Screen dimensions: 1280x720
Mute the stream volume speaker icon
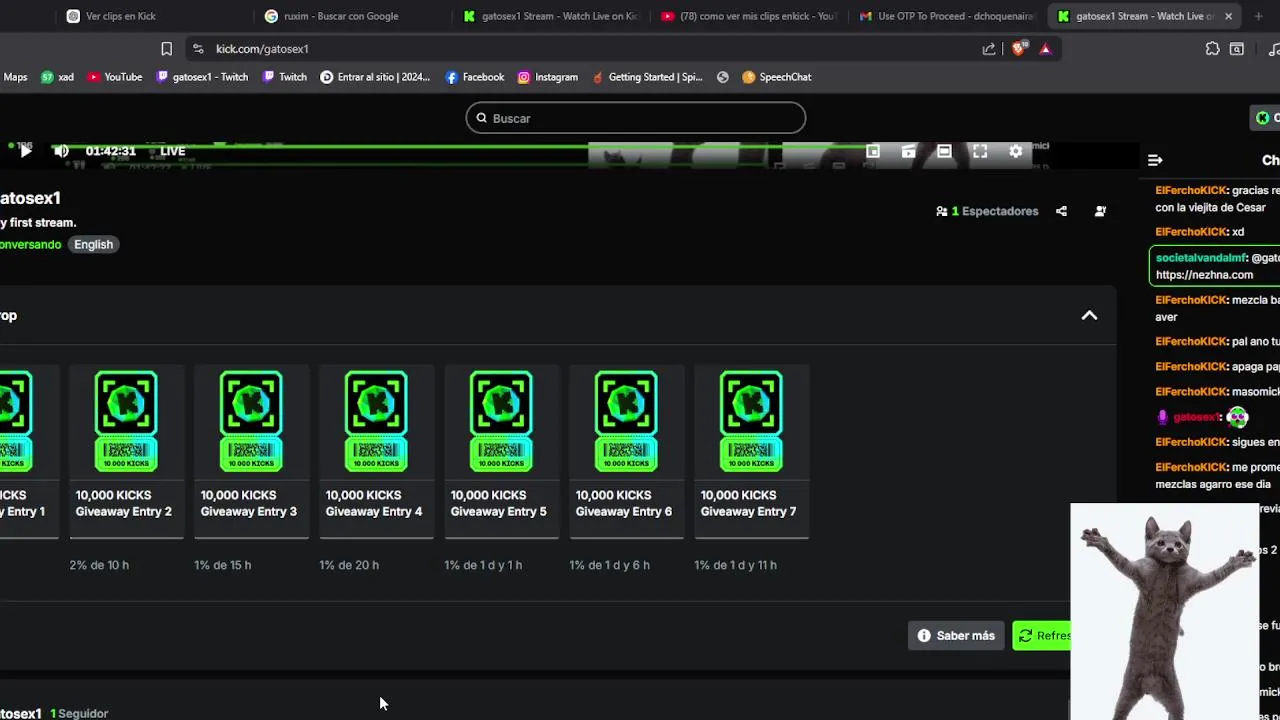tap(61, 151)
